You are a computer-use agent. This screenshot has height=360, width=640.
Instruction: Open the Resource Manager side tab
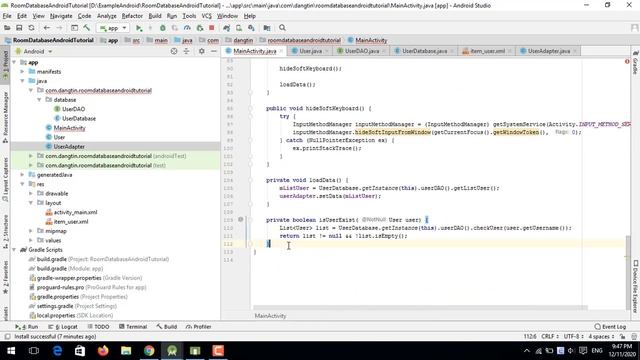5,117
